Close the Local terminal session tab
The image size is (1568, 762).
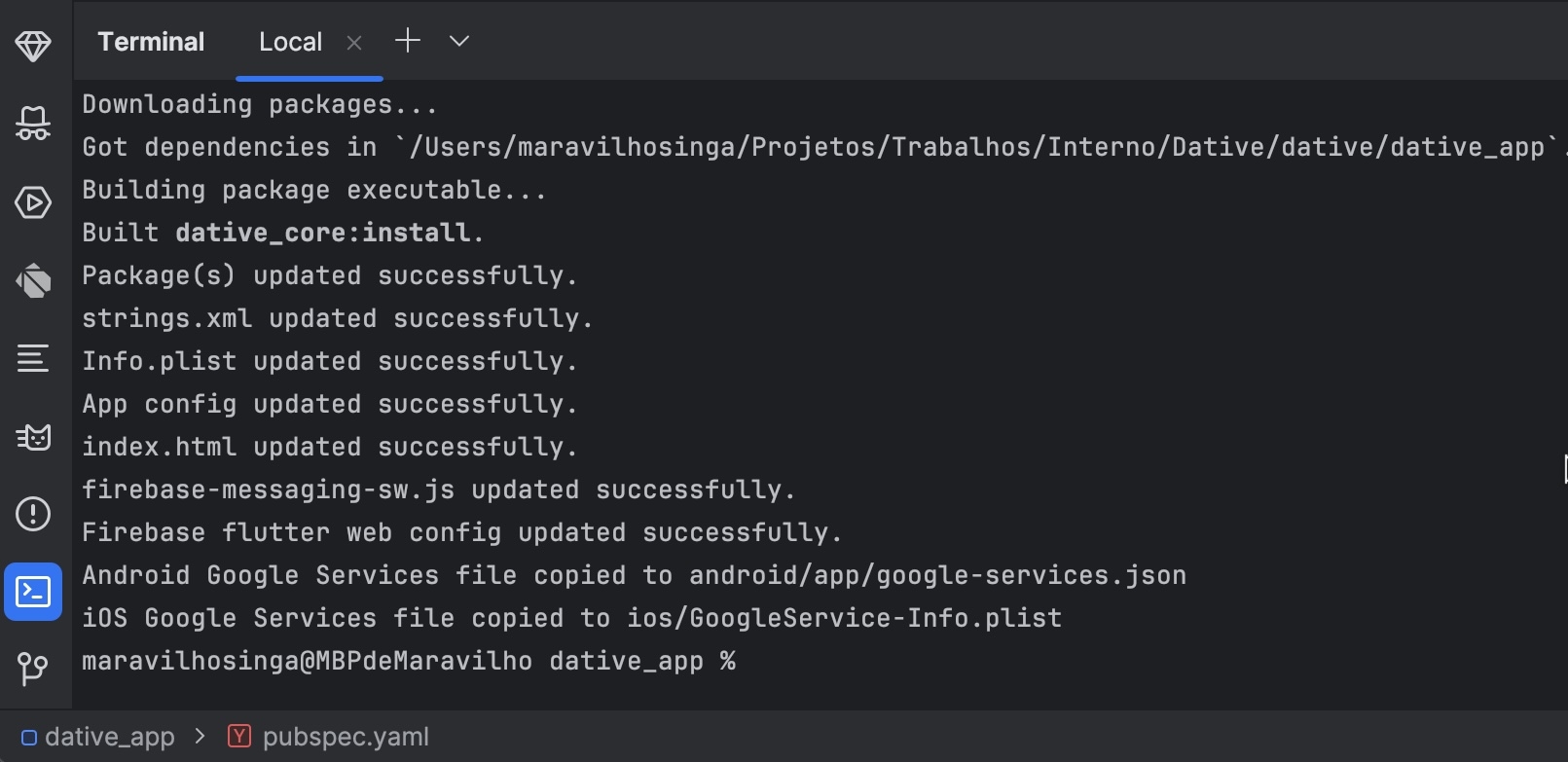pos(354,43)
